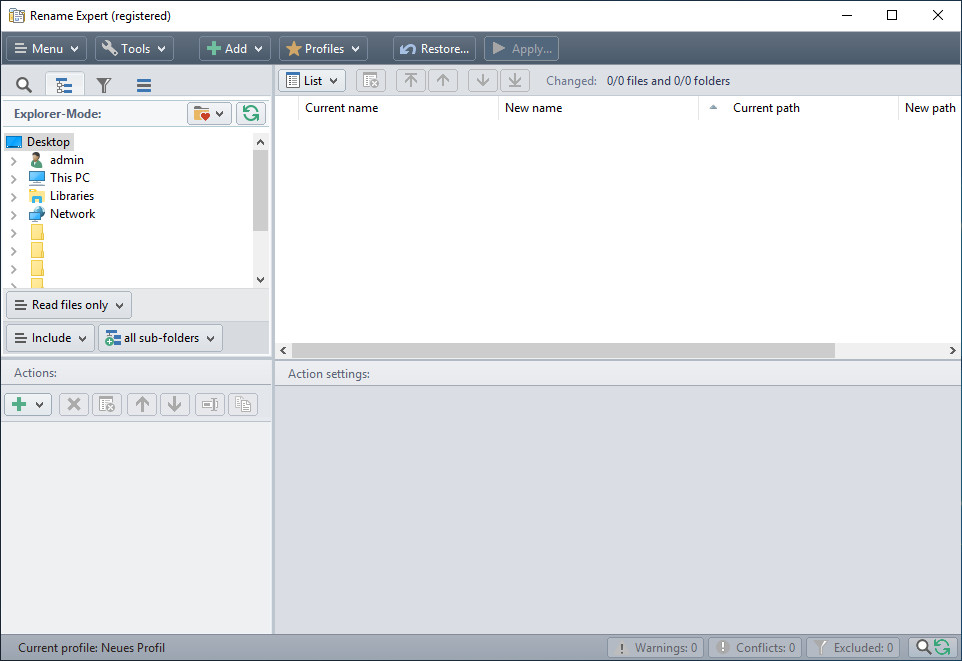Click the delete action X icon
Image resolution: width=962 pixels, height=661 pixels.
coord(74,404)
